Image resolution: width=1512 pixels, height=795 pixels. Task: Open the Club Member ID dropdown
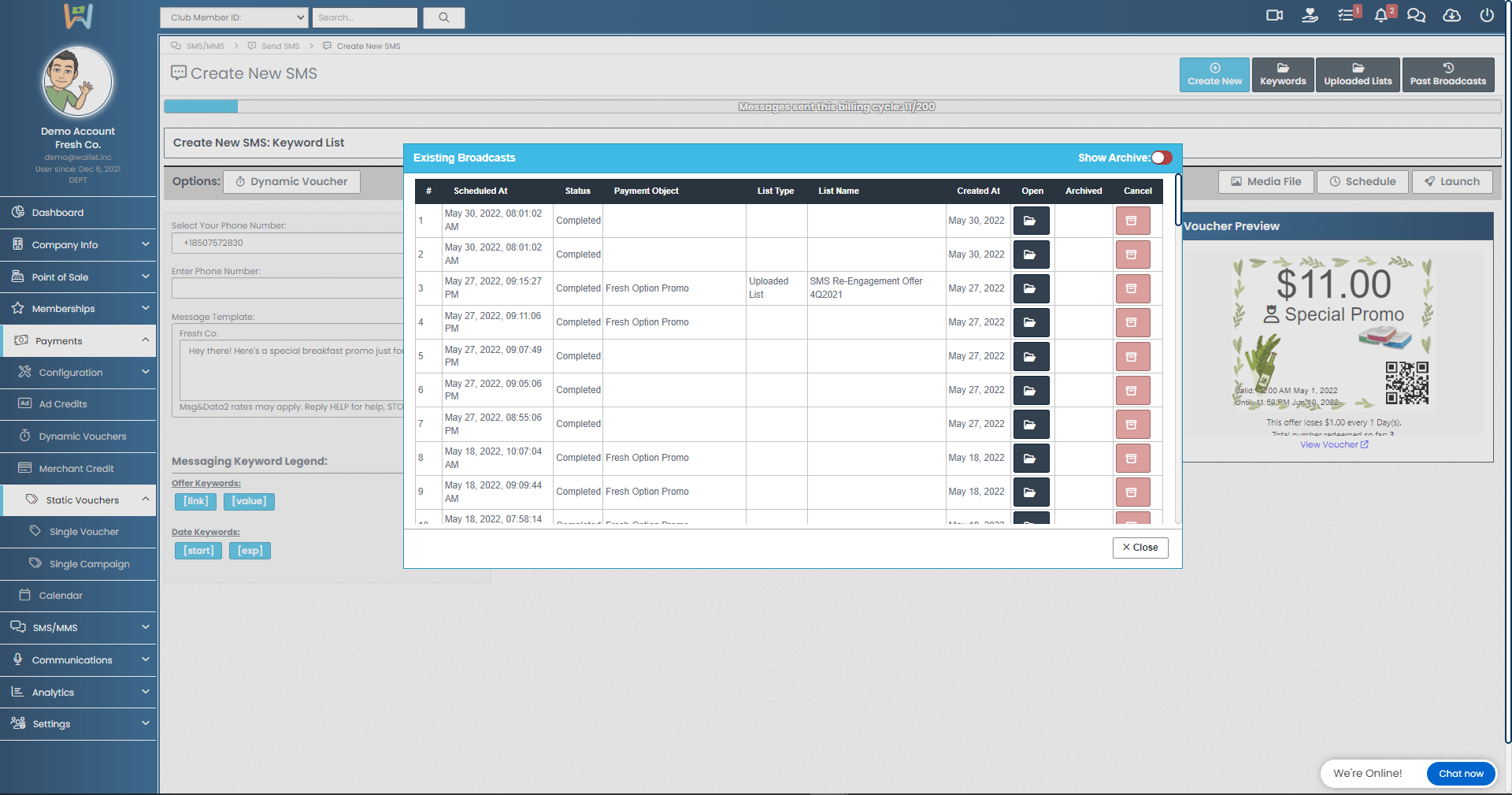coord(234,17)
